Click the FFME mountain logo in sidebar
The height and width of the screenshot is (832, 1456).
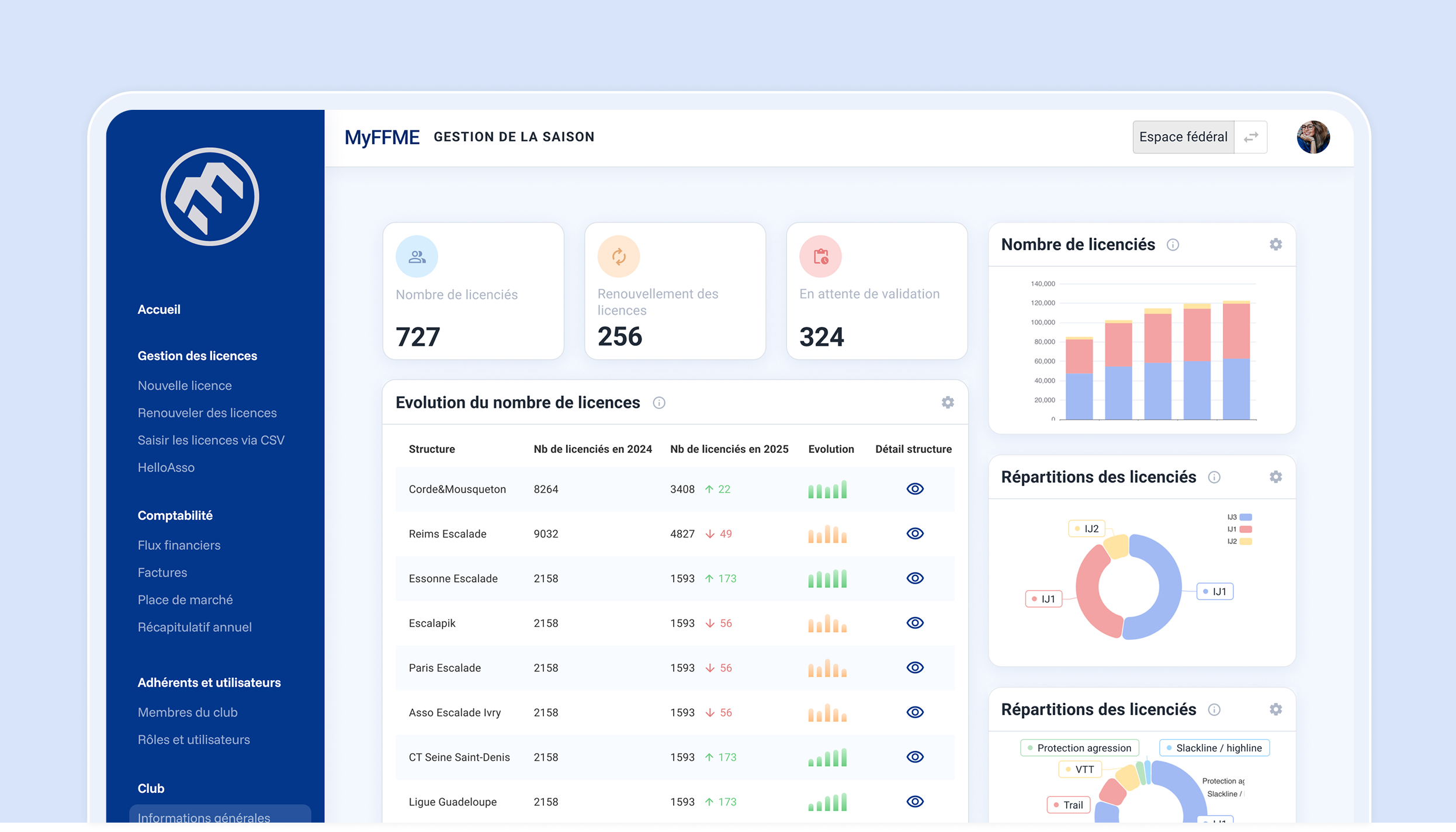click(210, 197)
